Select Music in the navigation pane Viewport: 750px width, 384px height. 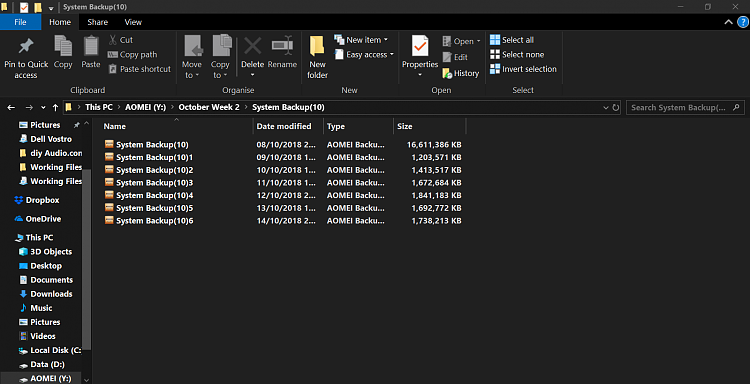tap(35, 308)
